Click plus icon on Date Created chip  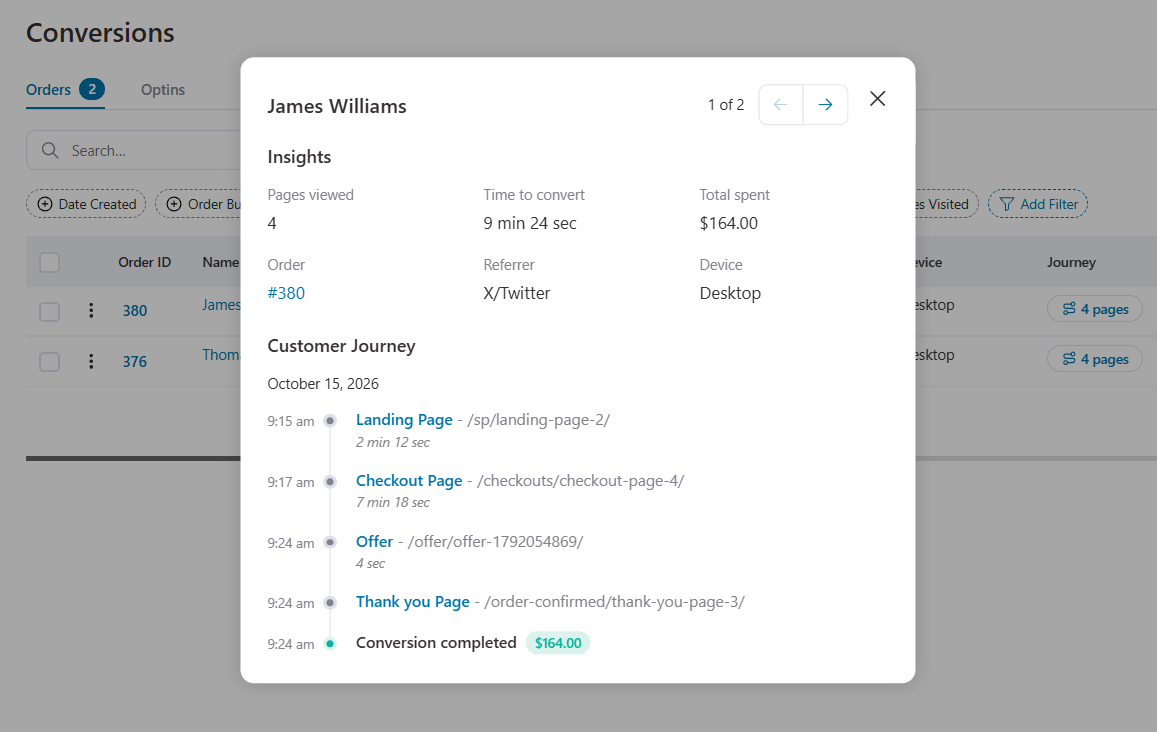coord(45,204)
